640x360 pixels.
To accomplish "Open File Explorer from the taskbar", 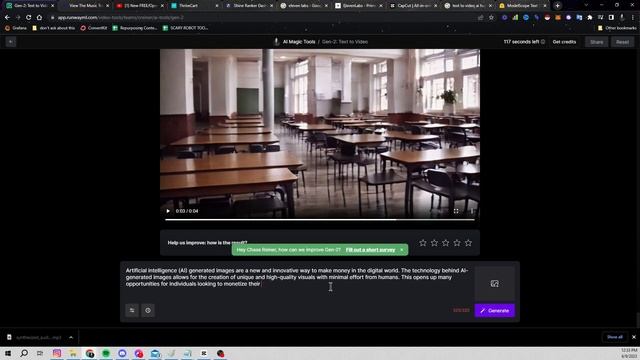I will point(73,353).
